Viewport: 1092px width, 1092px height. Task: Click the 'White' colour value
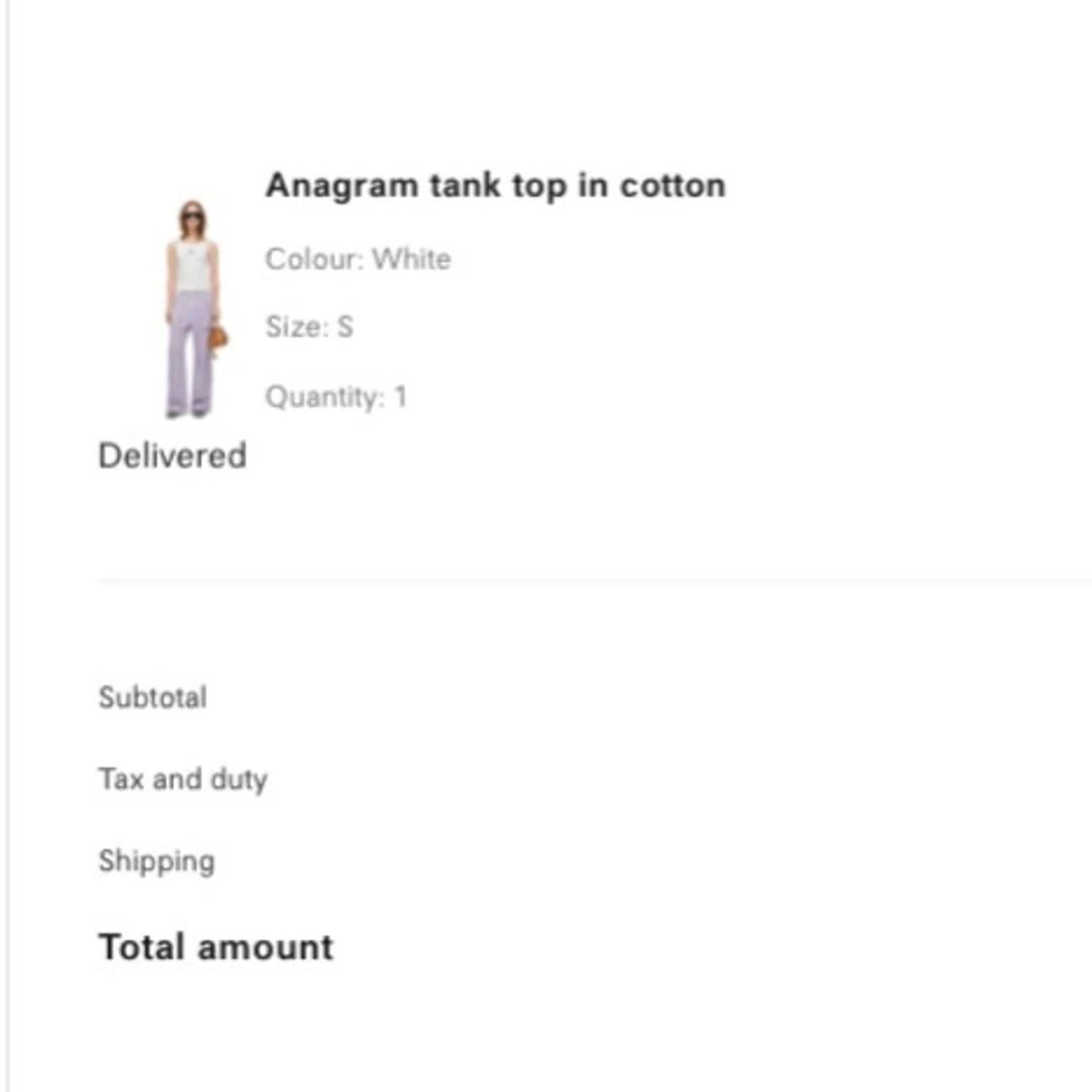coord(412,259)
